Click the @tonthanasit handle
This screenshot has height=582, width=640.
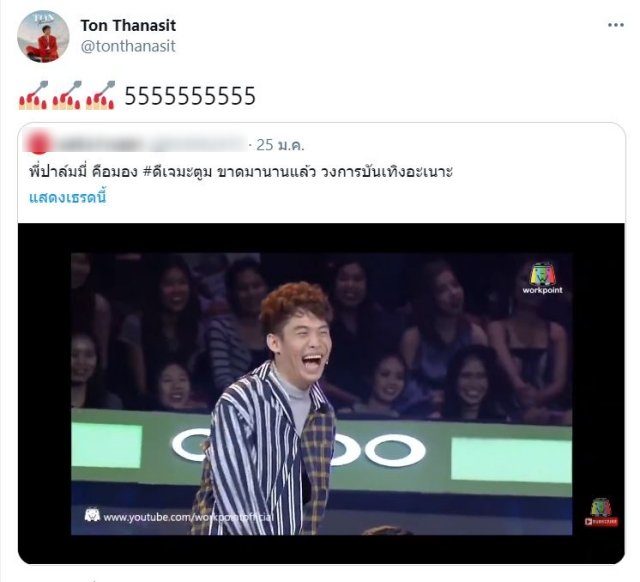click(x=128, y=46)
